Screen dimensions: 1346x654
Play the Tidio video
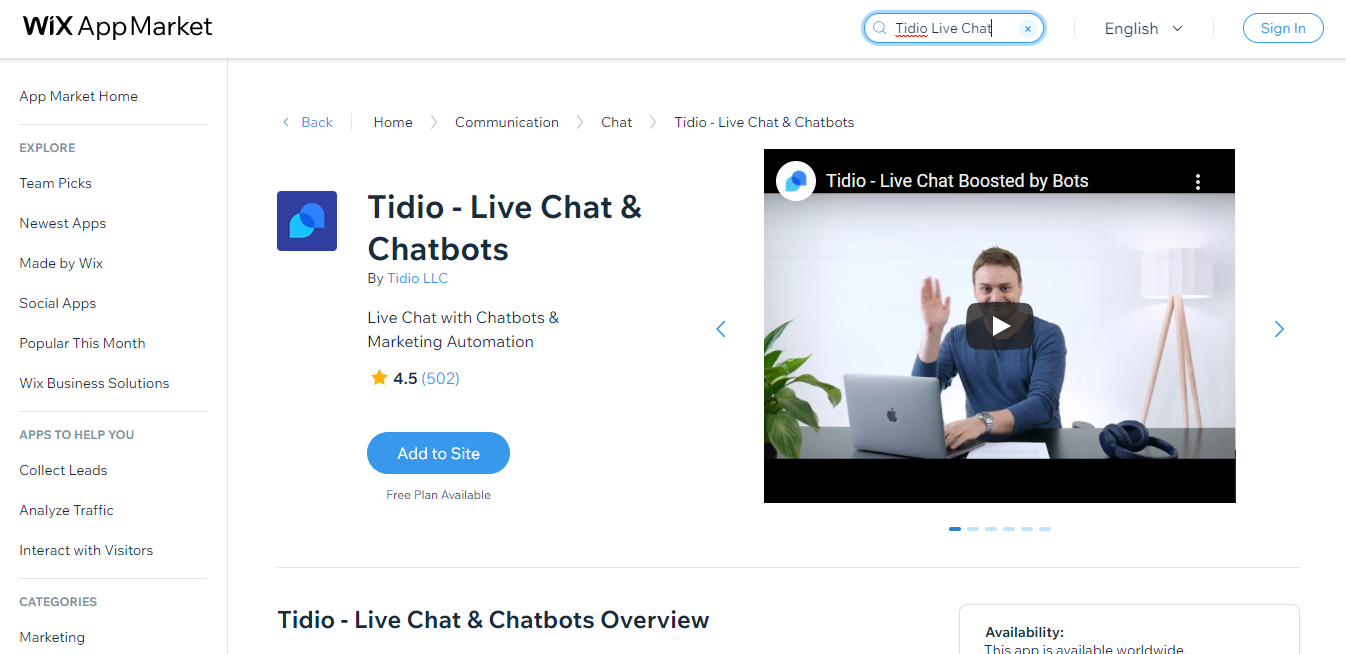tap(999, 326)
